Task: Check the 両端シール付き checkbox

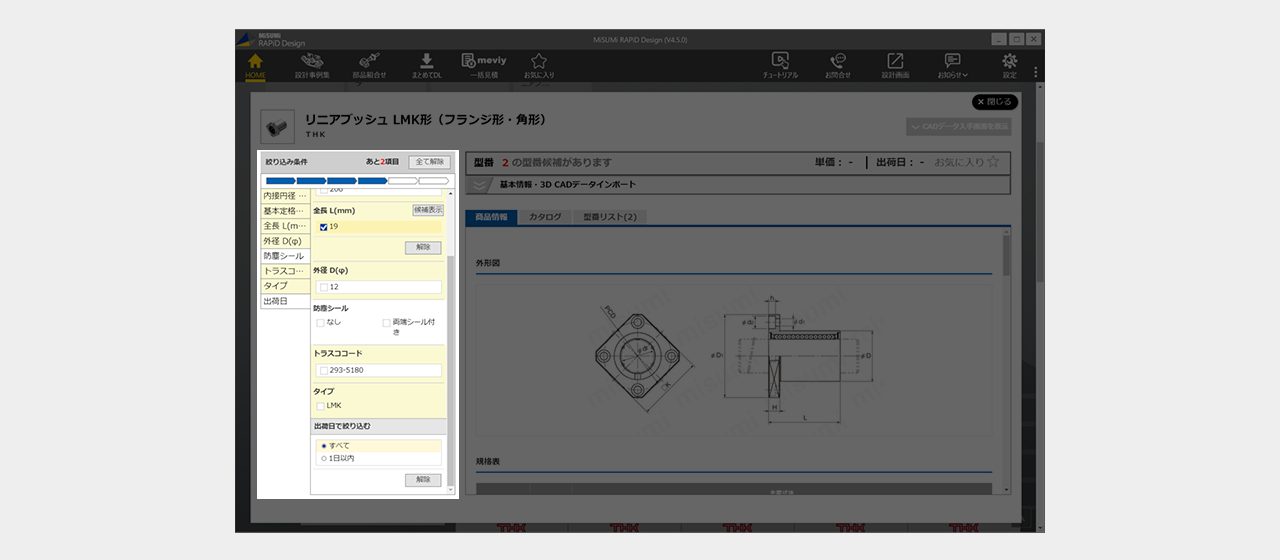Action: (x=386, y=323)
